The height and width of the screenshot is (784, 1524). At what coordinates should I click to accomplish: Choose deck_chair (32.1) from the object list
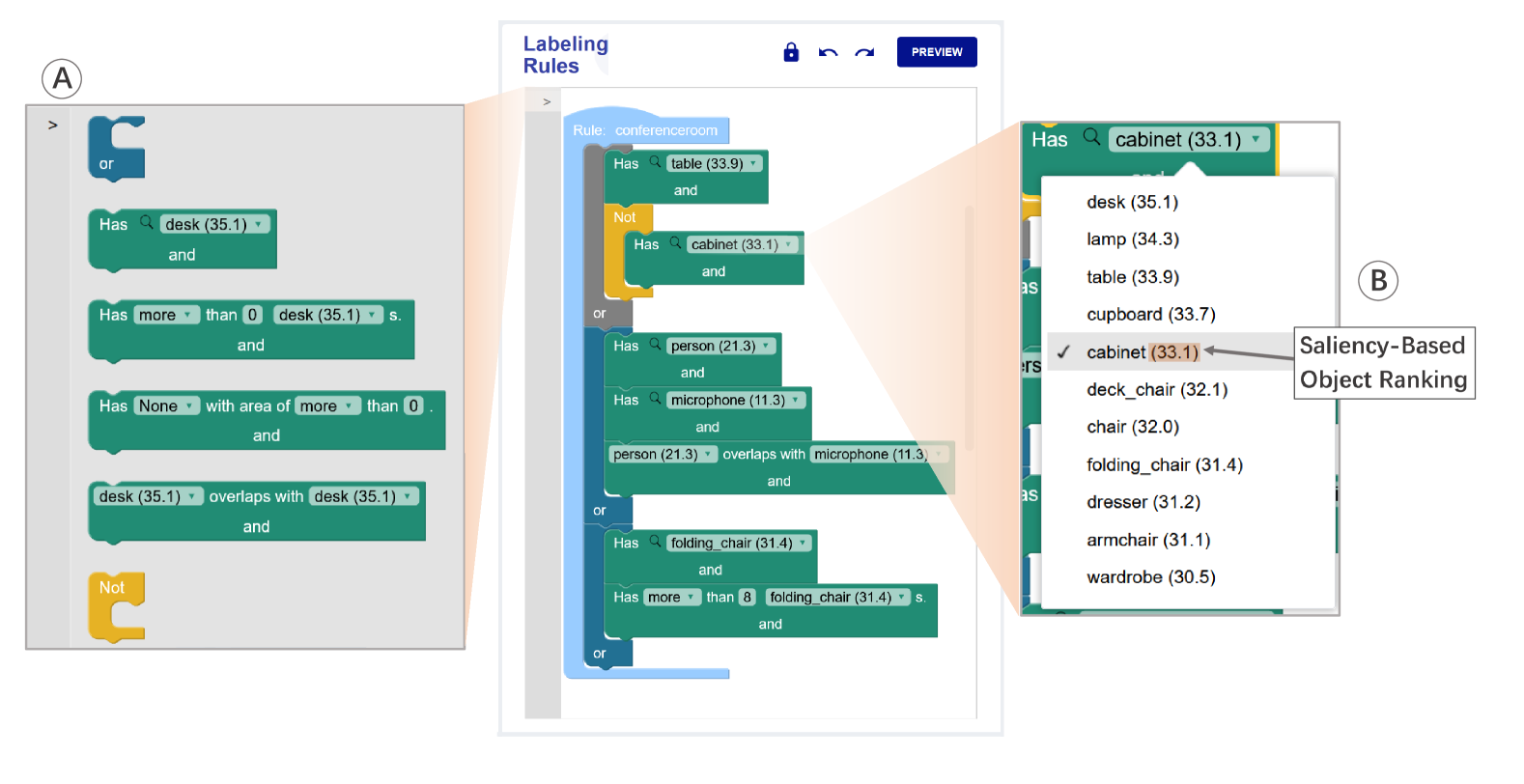tap(1157, 390)
